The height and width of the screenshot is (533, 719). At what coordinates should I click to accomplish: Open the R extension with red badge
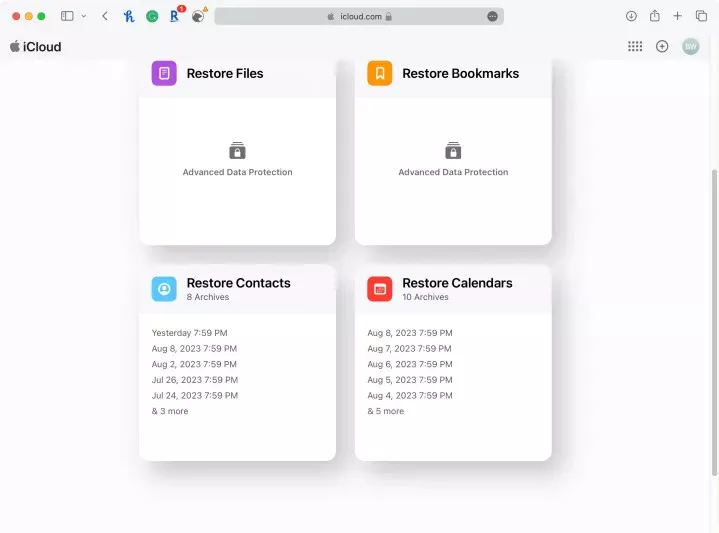coord(175,16)
